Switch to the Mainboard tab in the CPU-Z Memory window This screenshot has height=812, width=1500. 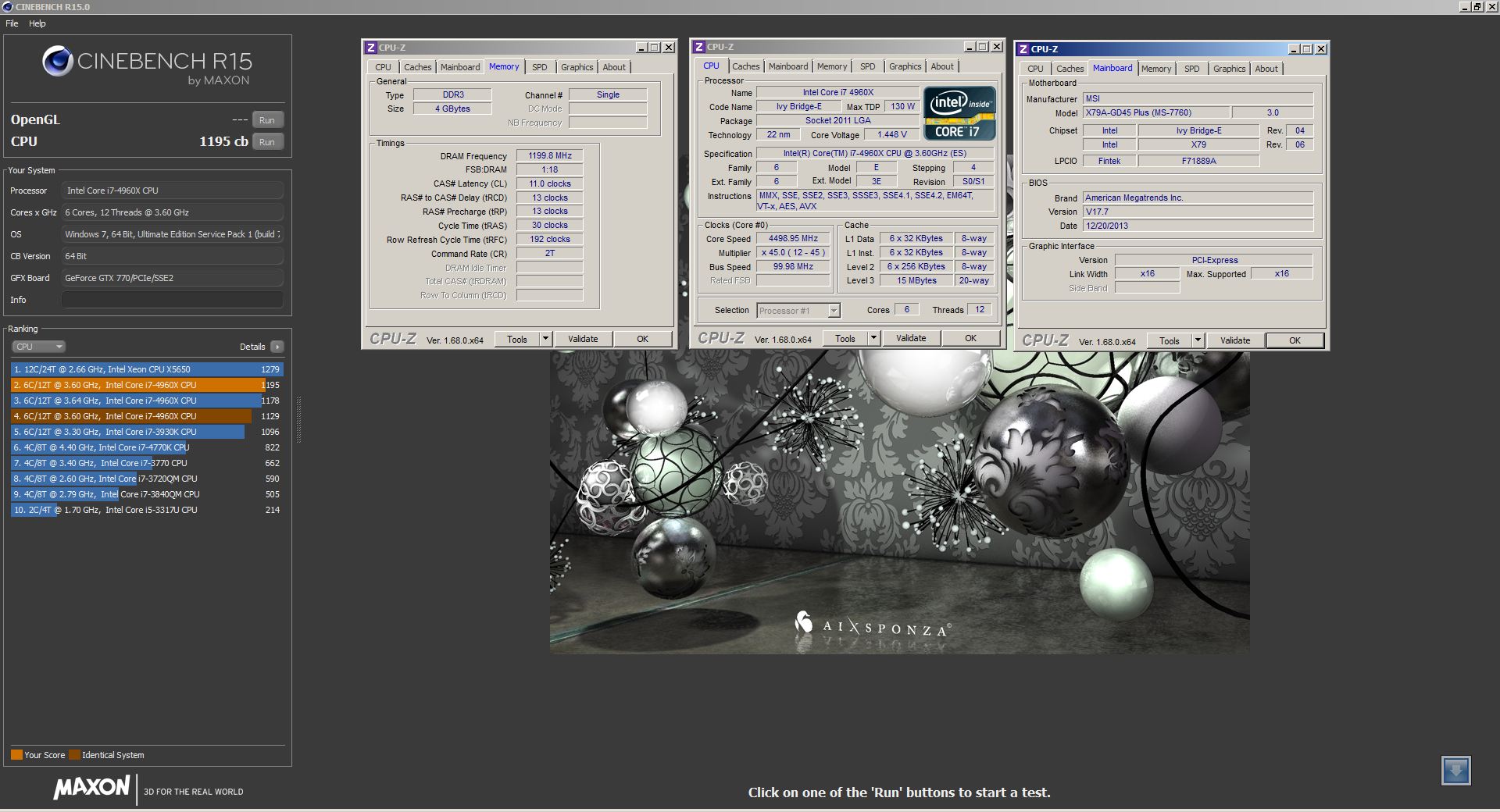pyautogui.click(x=460, y=67)
